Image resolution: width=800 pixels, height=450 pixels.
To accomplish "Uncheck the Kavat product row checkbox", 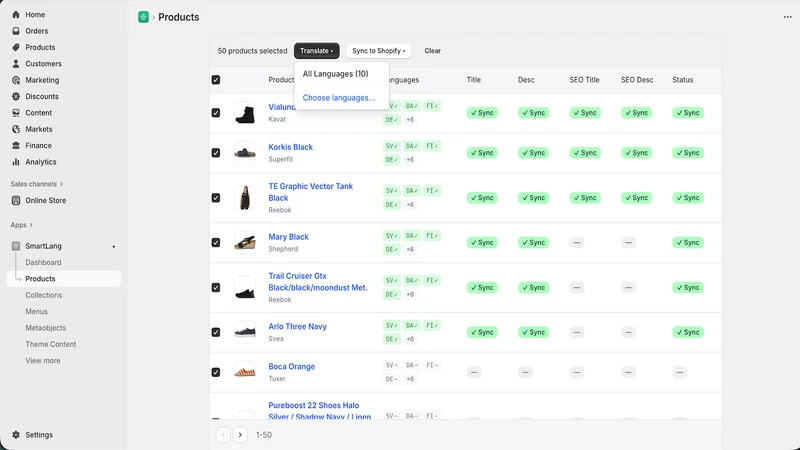I will coord(216,113).
